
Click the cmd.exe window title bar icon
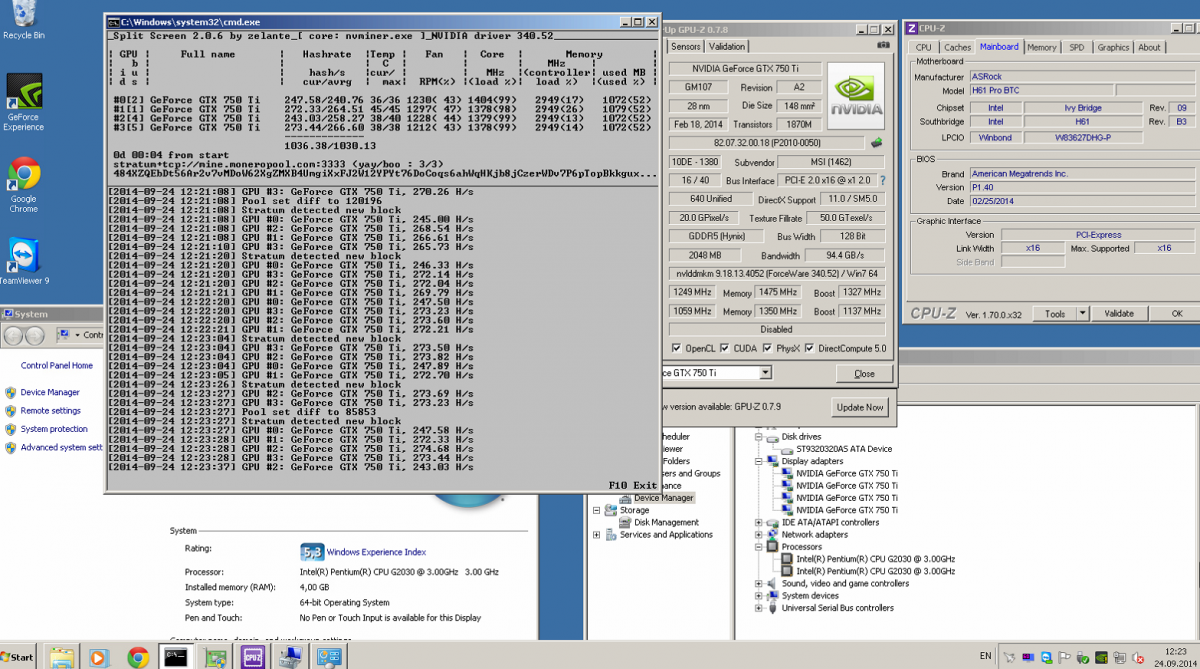pyautogui.click(x=113, y=21)
